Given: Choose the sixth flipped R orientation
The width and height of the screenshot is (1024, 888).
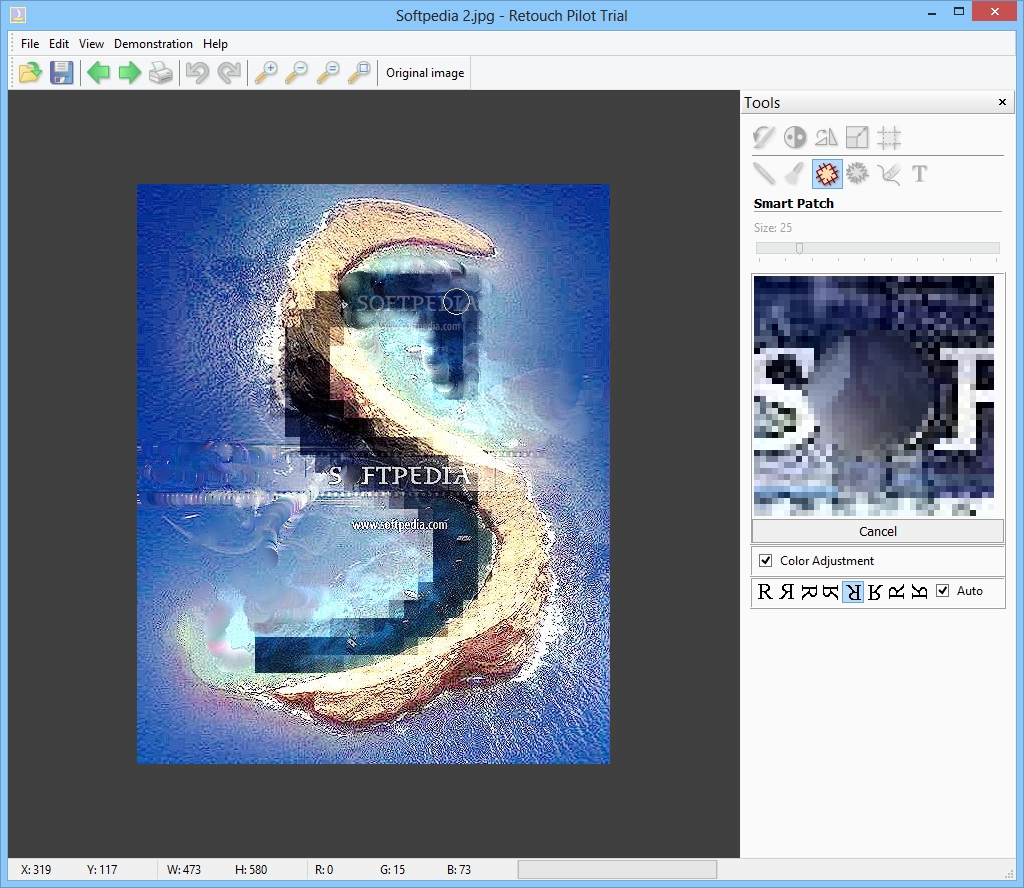Looking at the screenshot, I should (x=875, y=592).
